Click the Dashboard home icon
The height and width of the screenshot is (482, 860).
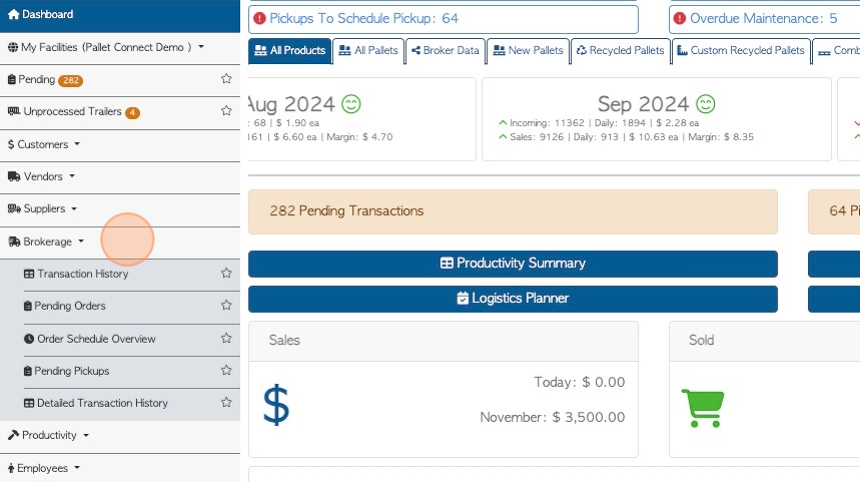(13, 14)
